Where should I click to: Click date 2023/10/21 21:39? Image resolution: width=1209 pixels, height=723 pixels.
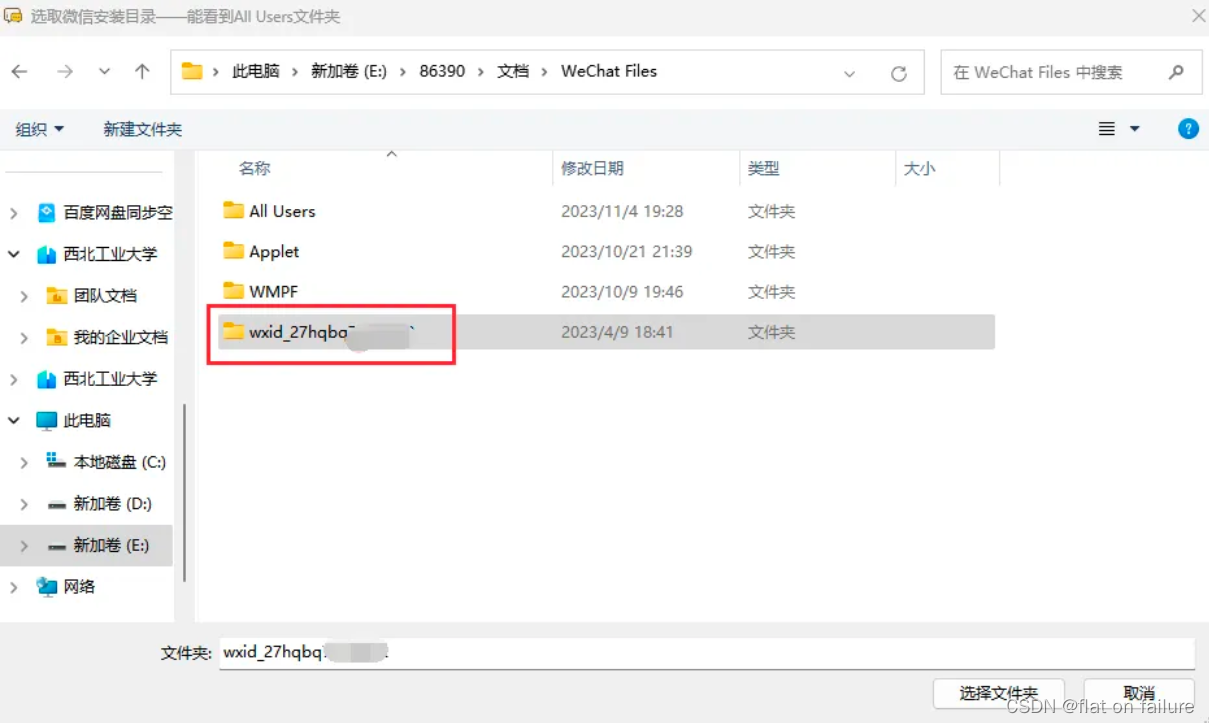(x=627, y=251)
